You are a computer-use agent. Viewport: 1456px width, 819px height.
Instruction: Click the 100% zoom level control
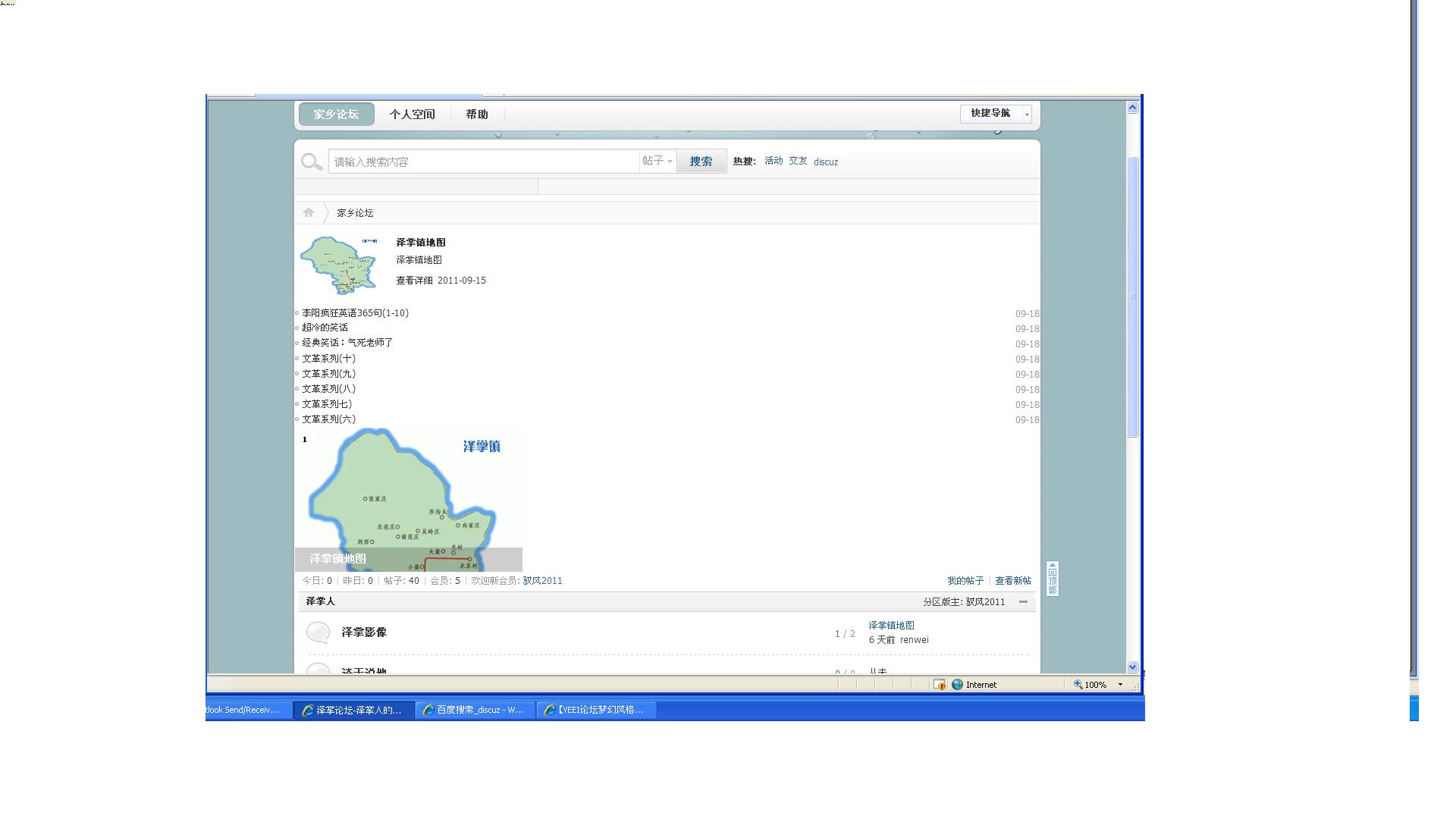(1090, 685)
